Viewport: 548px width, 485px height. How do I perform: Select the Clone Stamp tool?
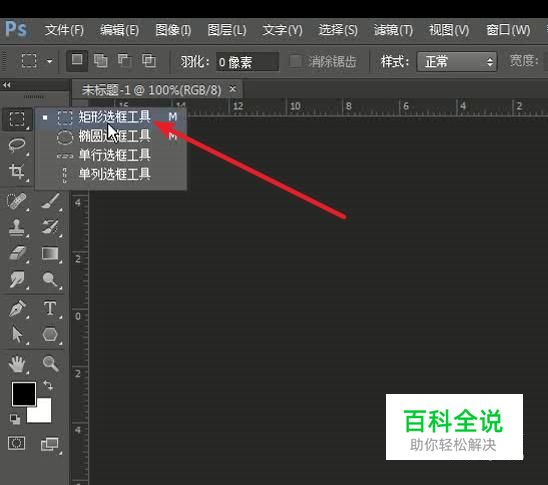(x=17, y=227)
